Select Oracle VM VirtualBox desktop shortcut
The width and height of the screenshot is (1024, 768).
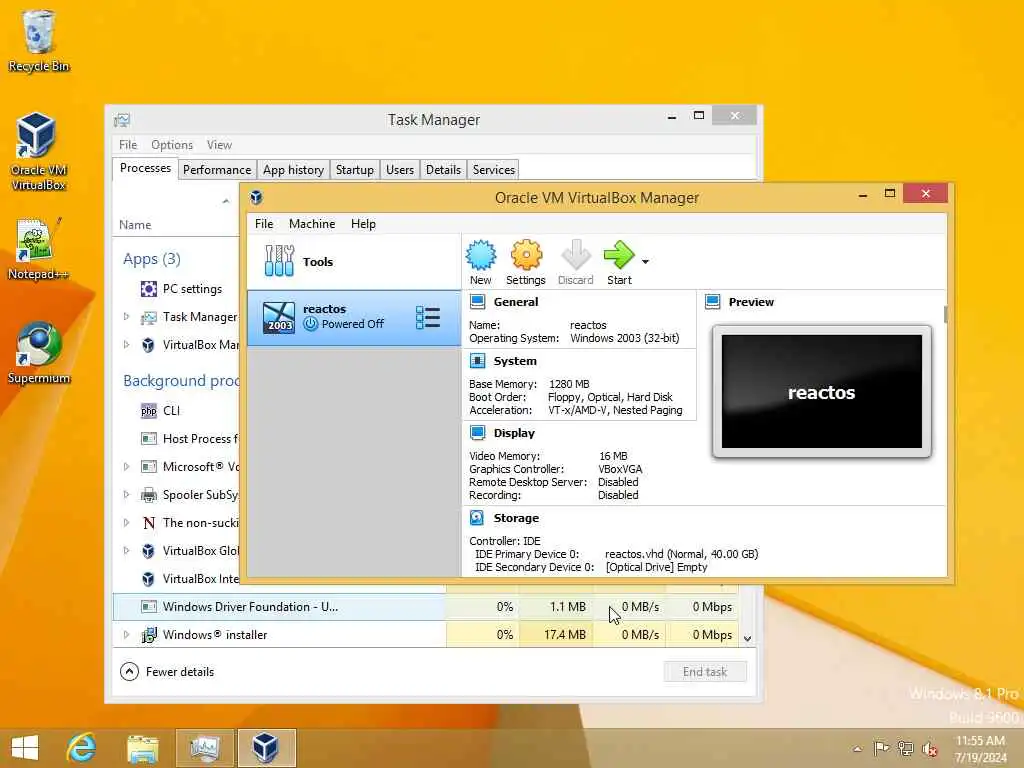(38, 151)
